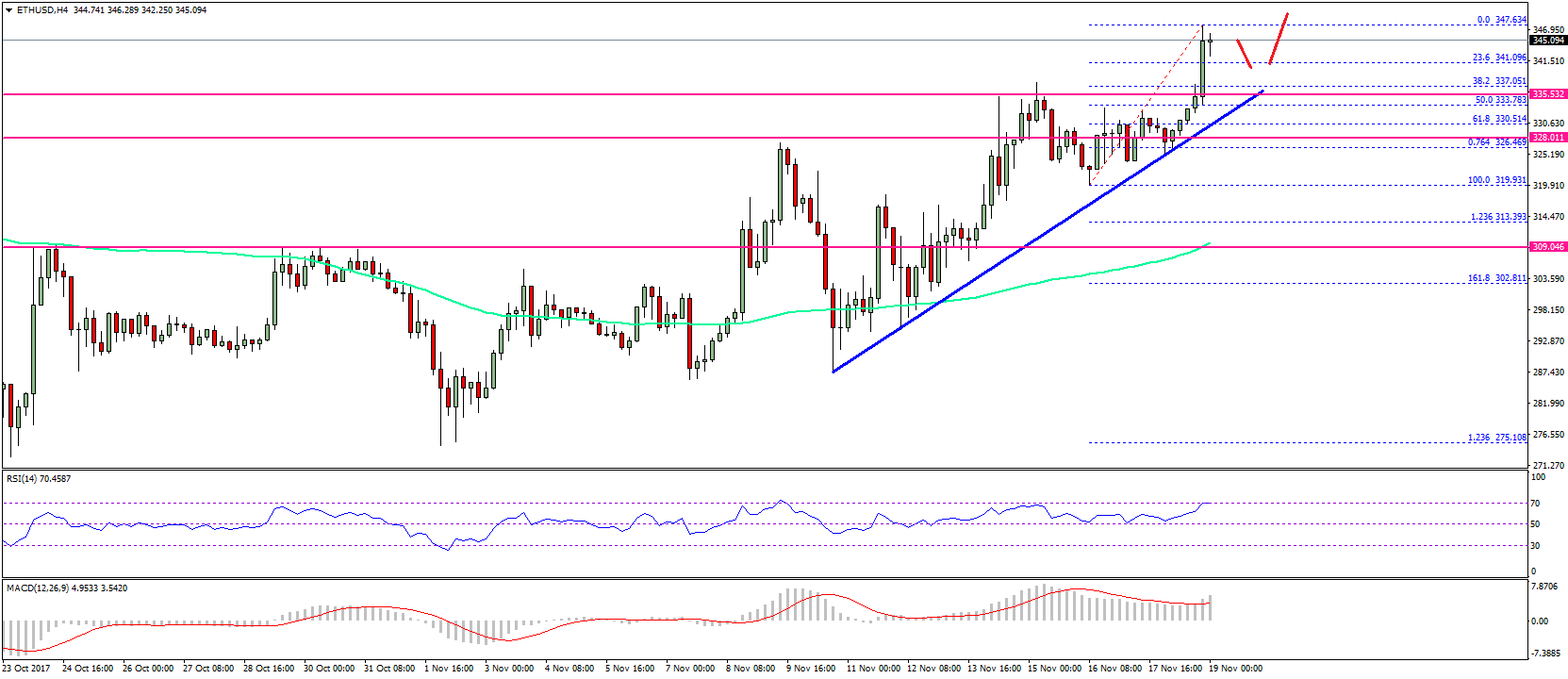This screenshot has height=679, width=1568.
Task: Select the green moving average line
Action: coord(603,321)
